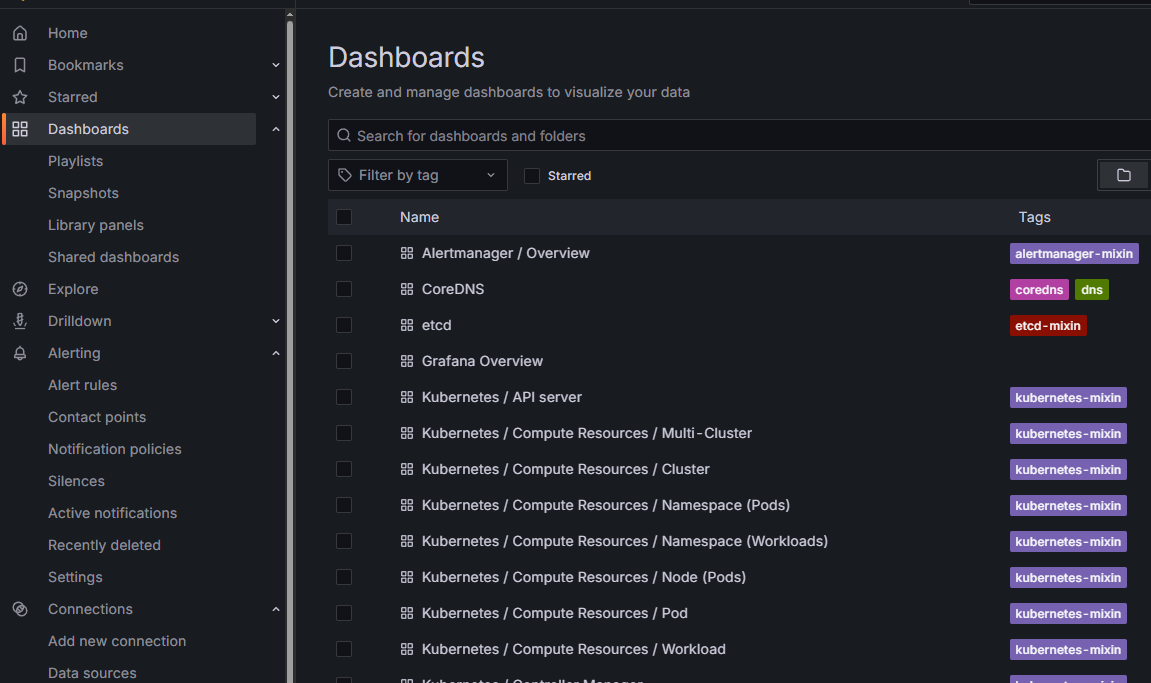The width and height of the screenshot is (1151, 683).
Task: Click the search magnifier icon
Action: click(x=344, y=136)
